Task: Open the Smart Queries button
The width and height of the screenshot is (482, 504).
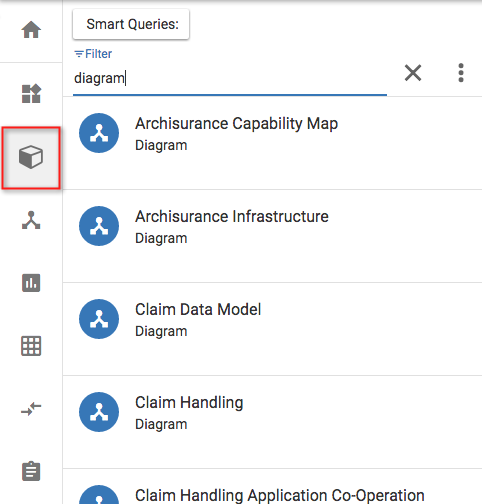Action: click(131, 24)
